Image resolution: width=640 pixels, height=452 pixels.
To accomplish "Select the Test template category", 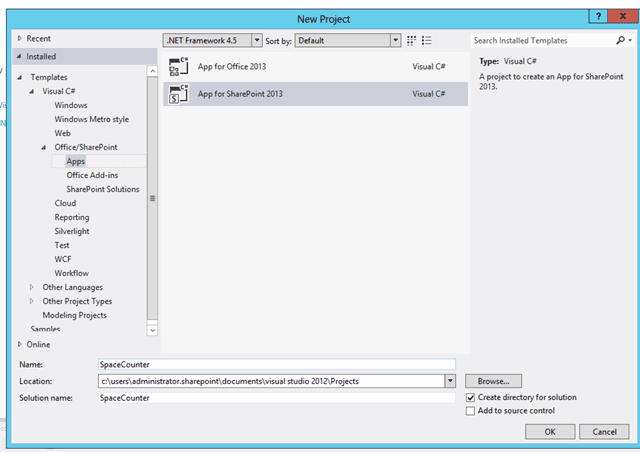I will (x=62, y=245).
